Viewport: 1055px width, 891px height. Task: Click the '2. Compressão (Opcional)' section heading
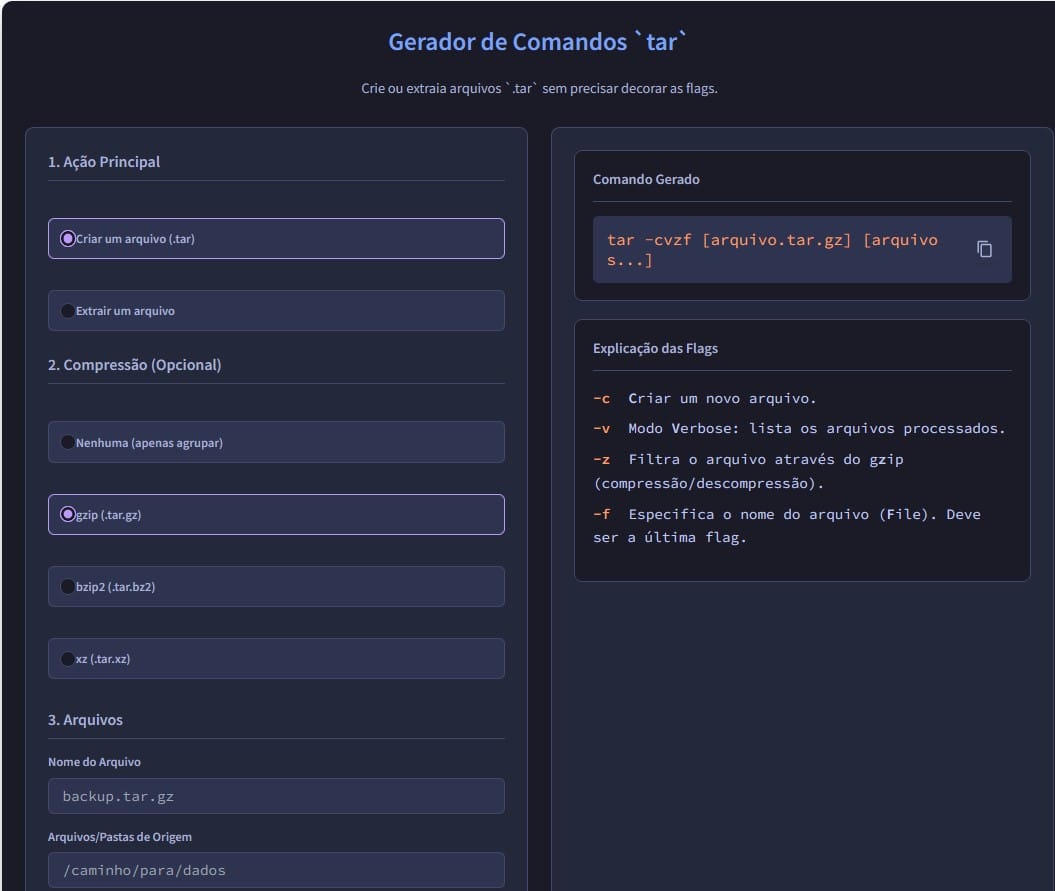[x=135, y=365]
